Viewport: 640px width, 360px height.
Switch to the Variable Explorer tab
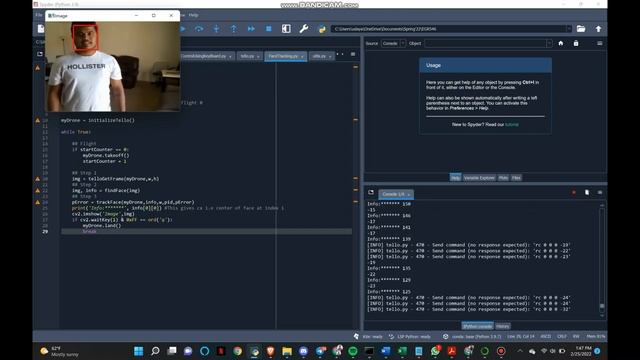[x=479, y=178]
